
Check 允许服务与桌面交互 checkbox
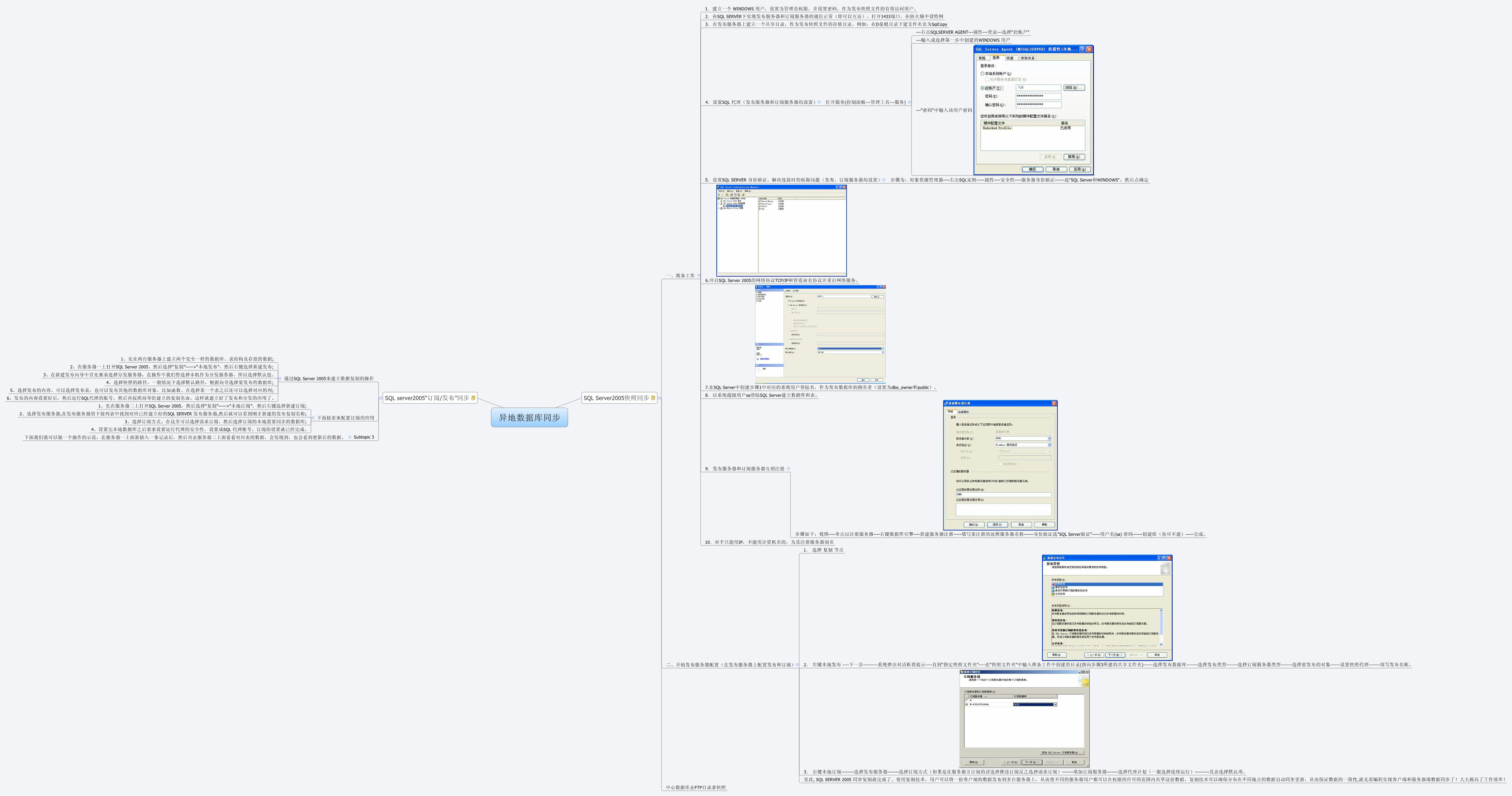click(x=987, y=79)
